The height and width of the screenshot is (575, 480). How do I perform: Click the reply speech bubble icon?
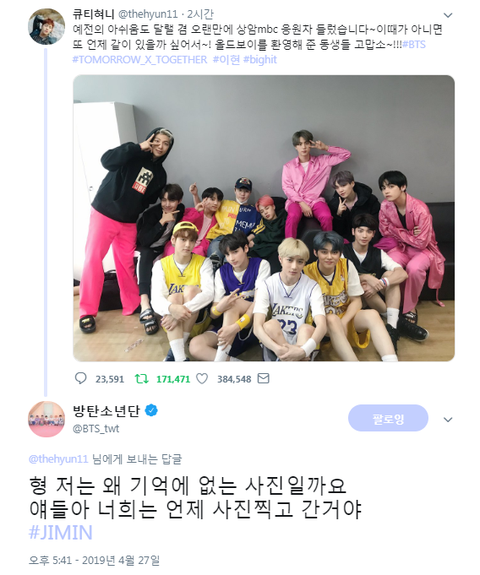pos(81,378)
